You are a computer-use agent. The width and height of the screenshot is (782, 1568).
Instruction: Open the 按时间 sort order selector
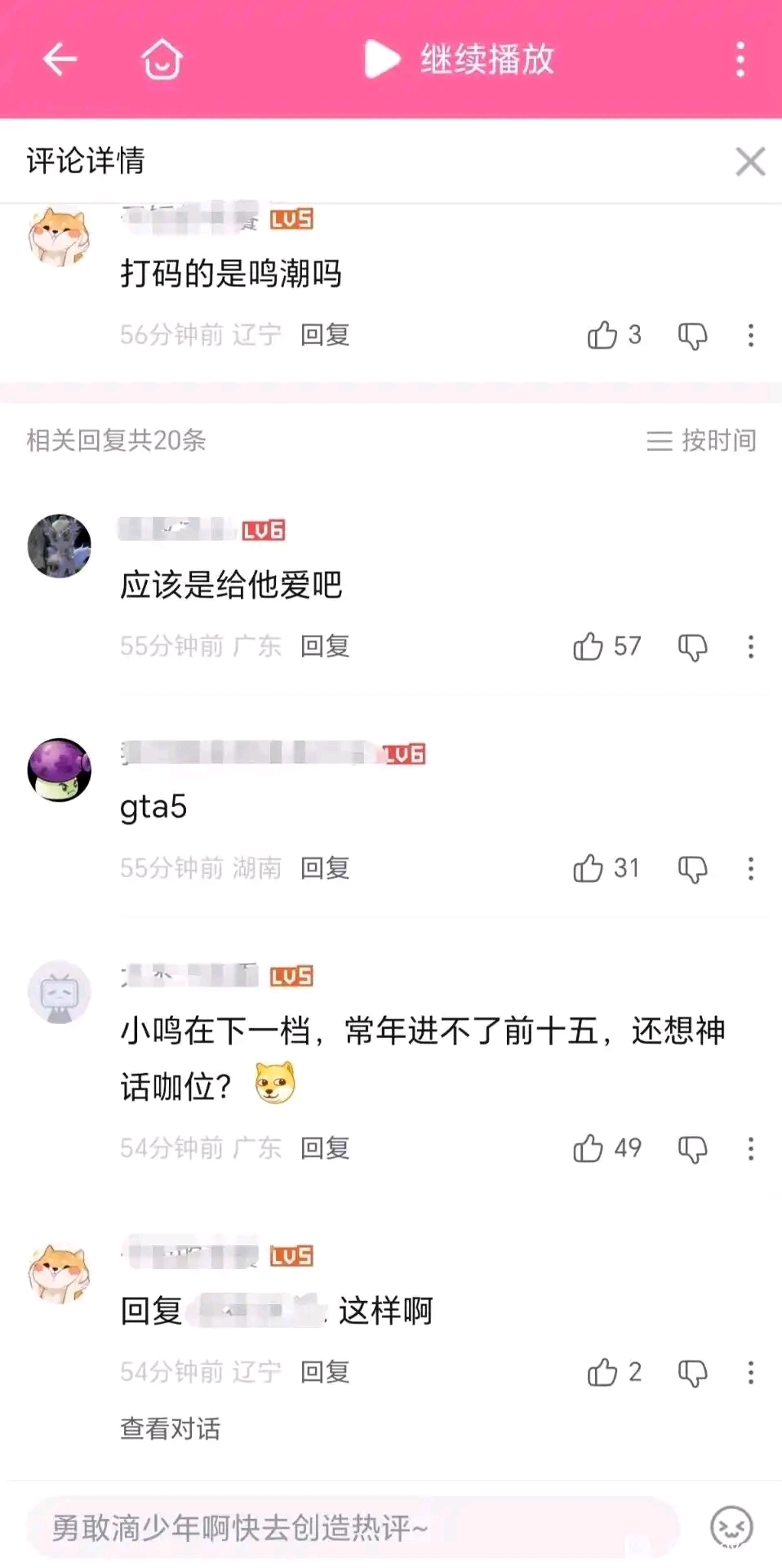(x=701, y=440)
